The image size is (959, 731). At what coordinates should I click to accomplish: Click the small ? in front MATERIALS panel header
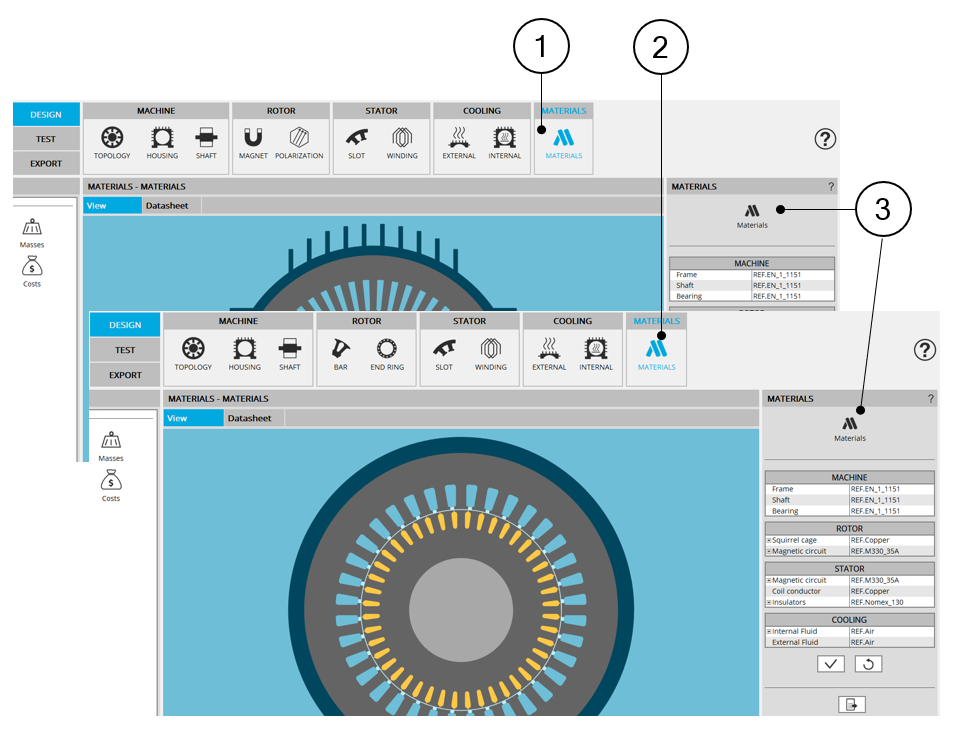point(930,399)
